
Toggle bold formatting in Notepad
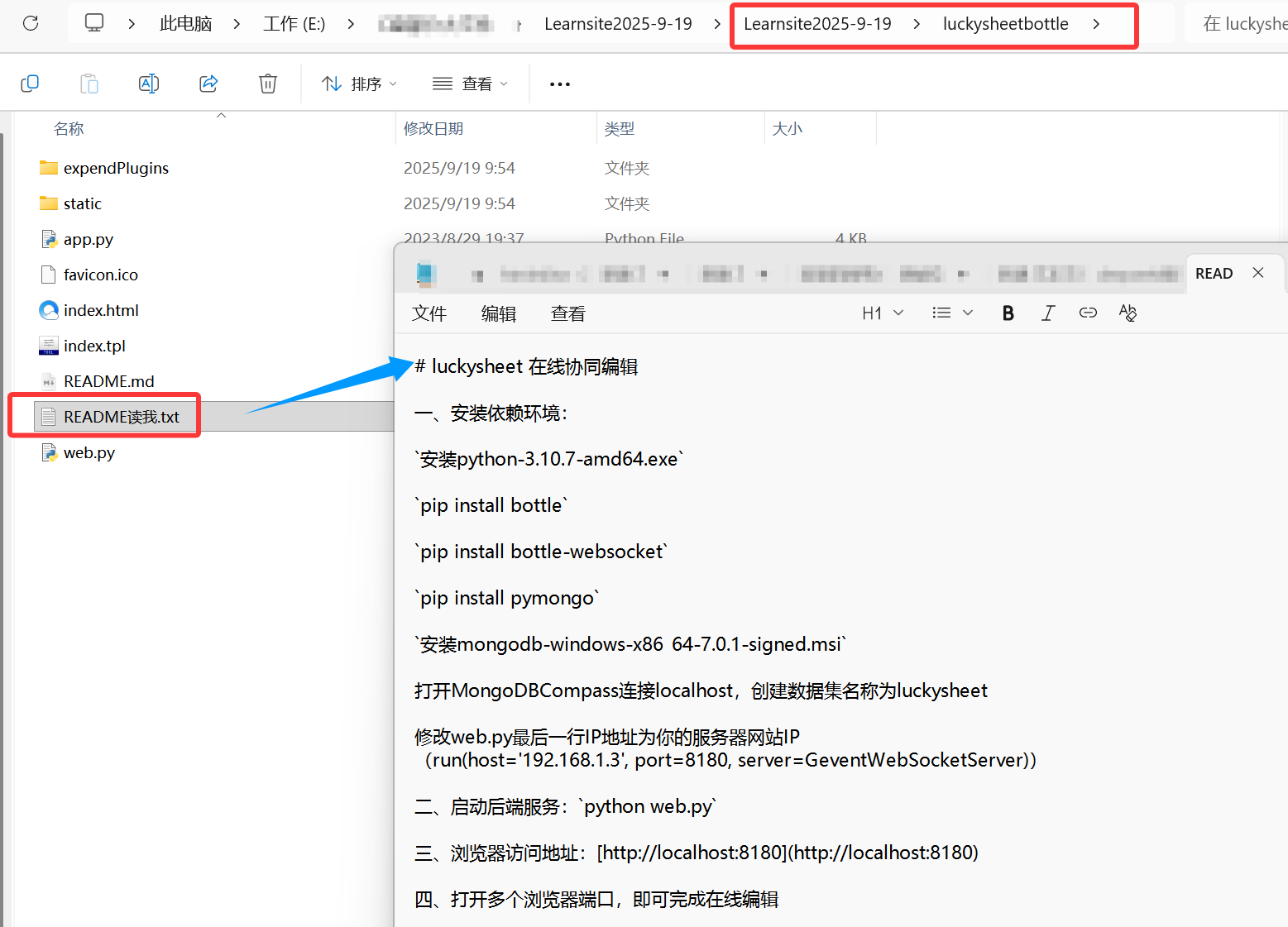point(1008,313)
